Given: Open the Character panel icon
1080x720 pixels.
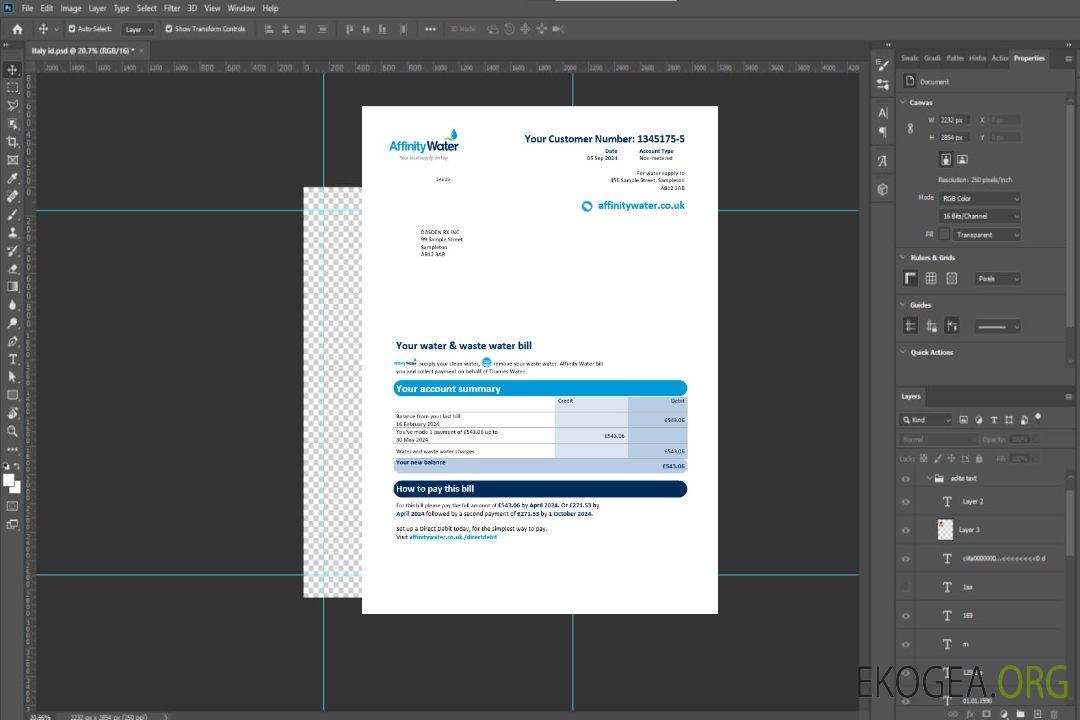Looking at the screenshot, I should (x=883, y=112).
